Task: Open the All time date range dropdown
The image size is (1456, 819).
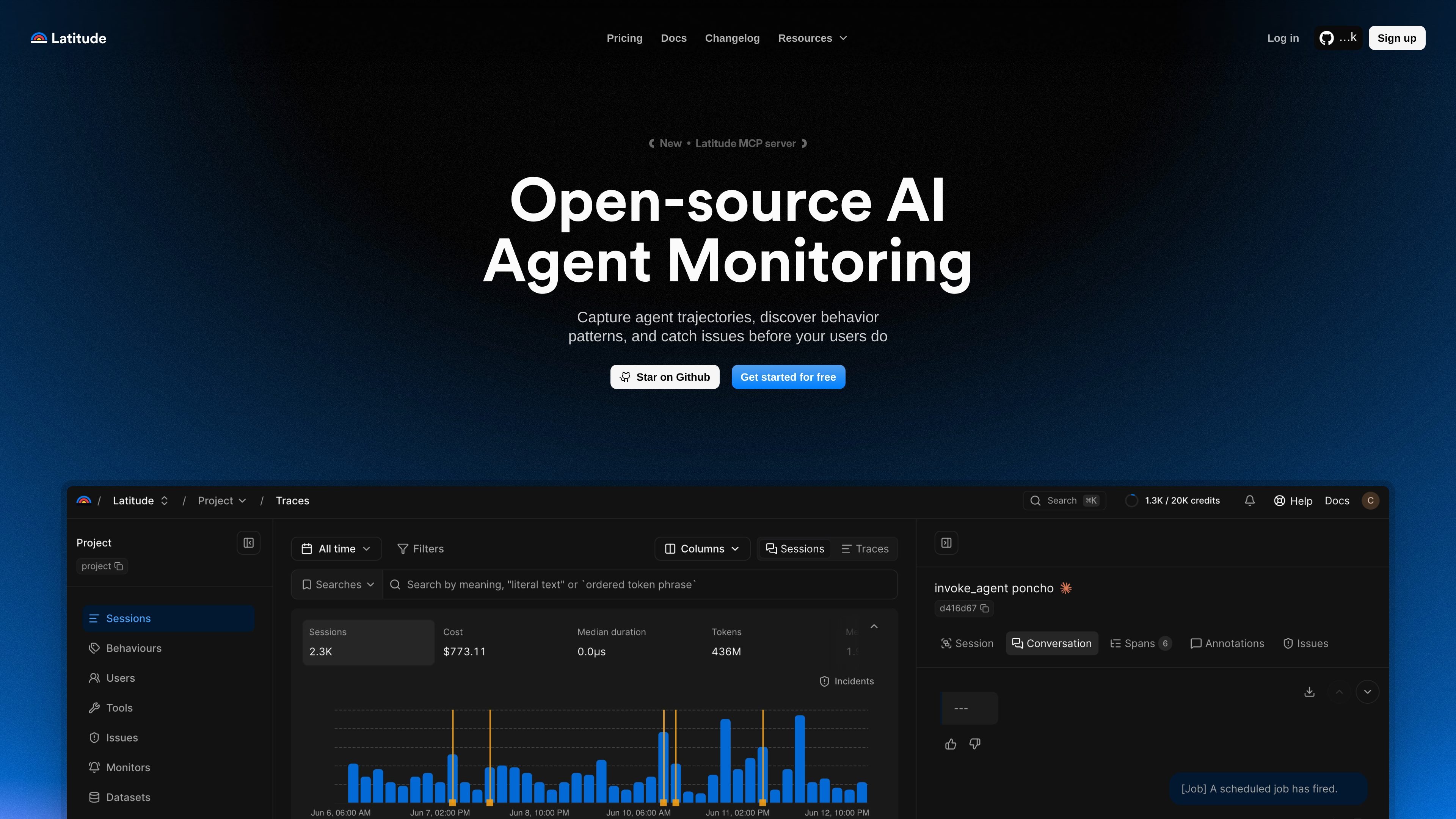Action: [x=336, y=549]
